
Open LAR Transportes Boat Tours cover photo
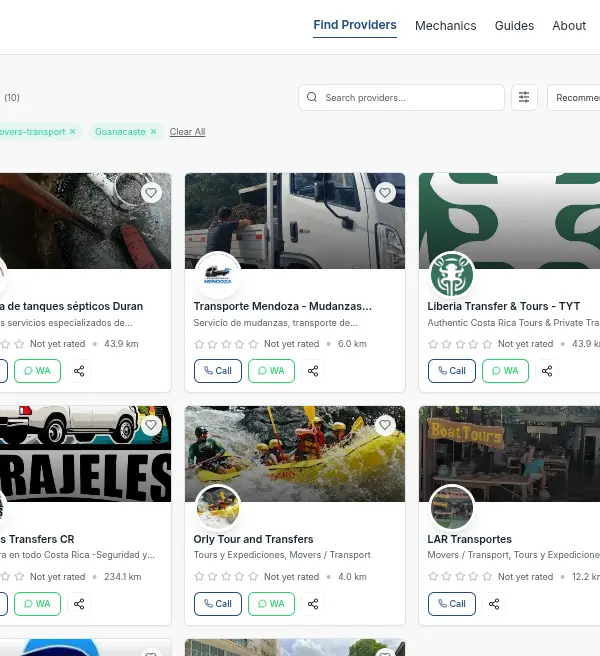(509, 454)
